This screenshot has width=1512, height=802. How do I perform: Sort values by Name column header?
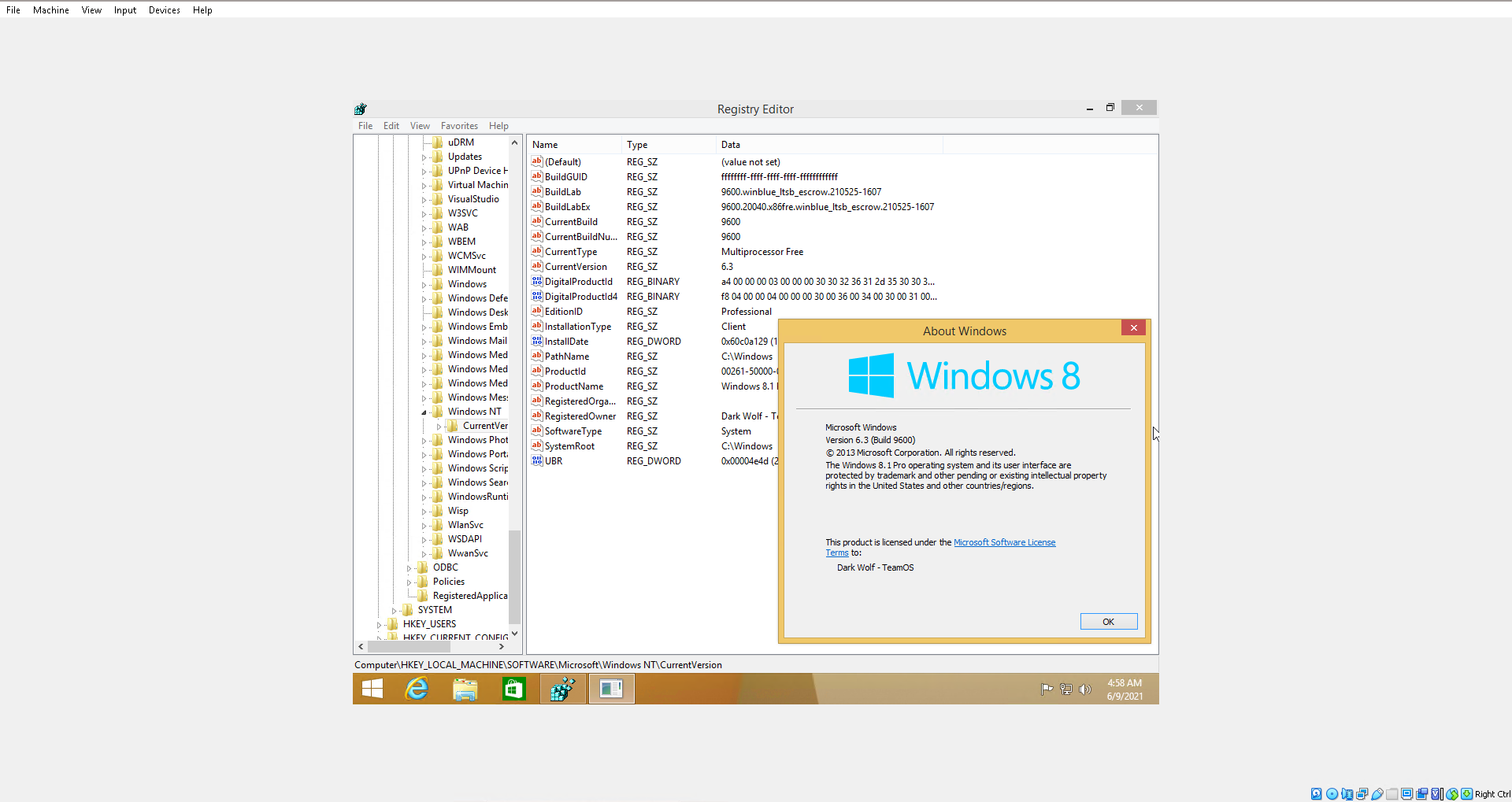[x=574, y=145]
